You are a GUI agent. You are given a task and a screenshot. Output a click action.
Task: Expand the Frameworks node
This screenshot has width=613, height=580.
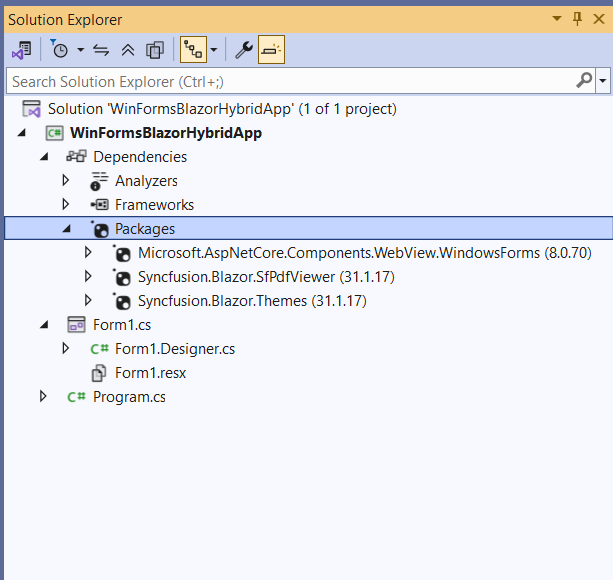coord(66,204)
